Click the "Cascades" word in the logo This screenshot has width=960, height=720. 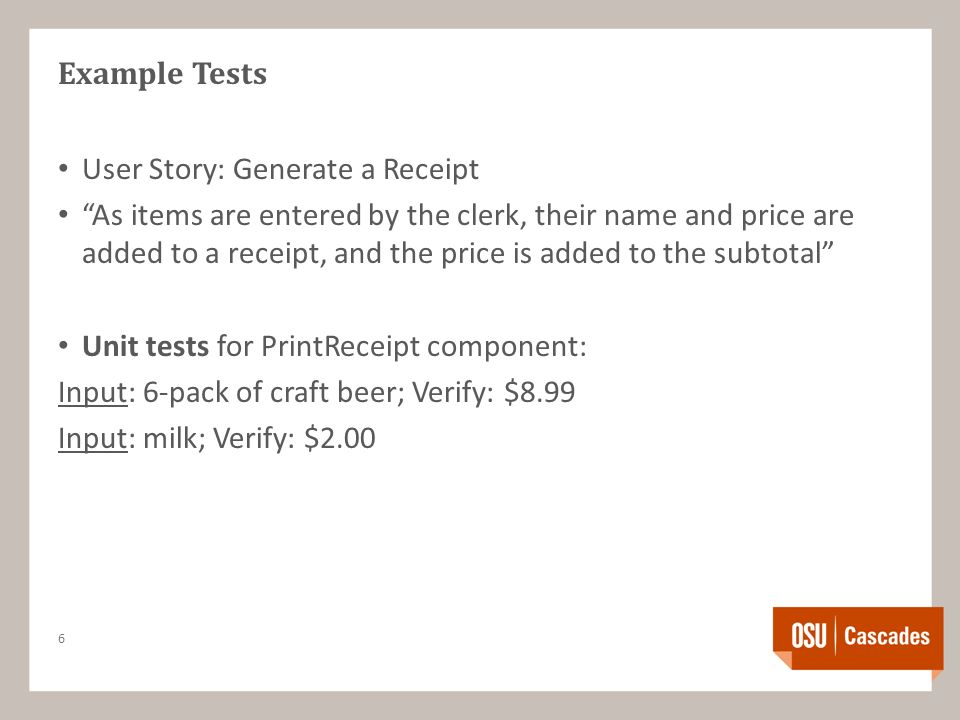click(887, 636)
